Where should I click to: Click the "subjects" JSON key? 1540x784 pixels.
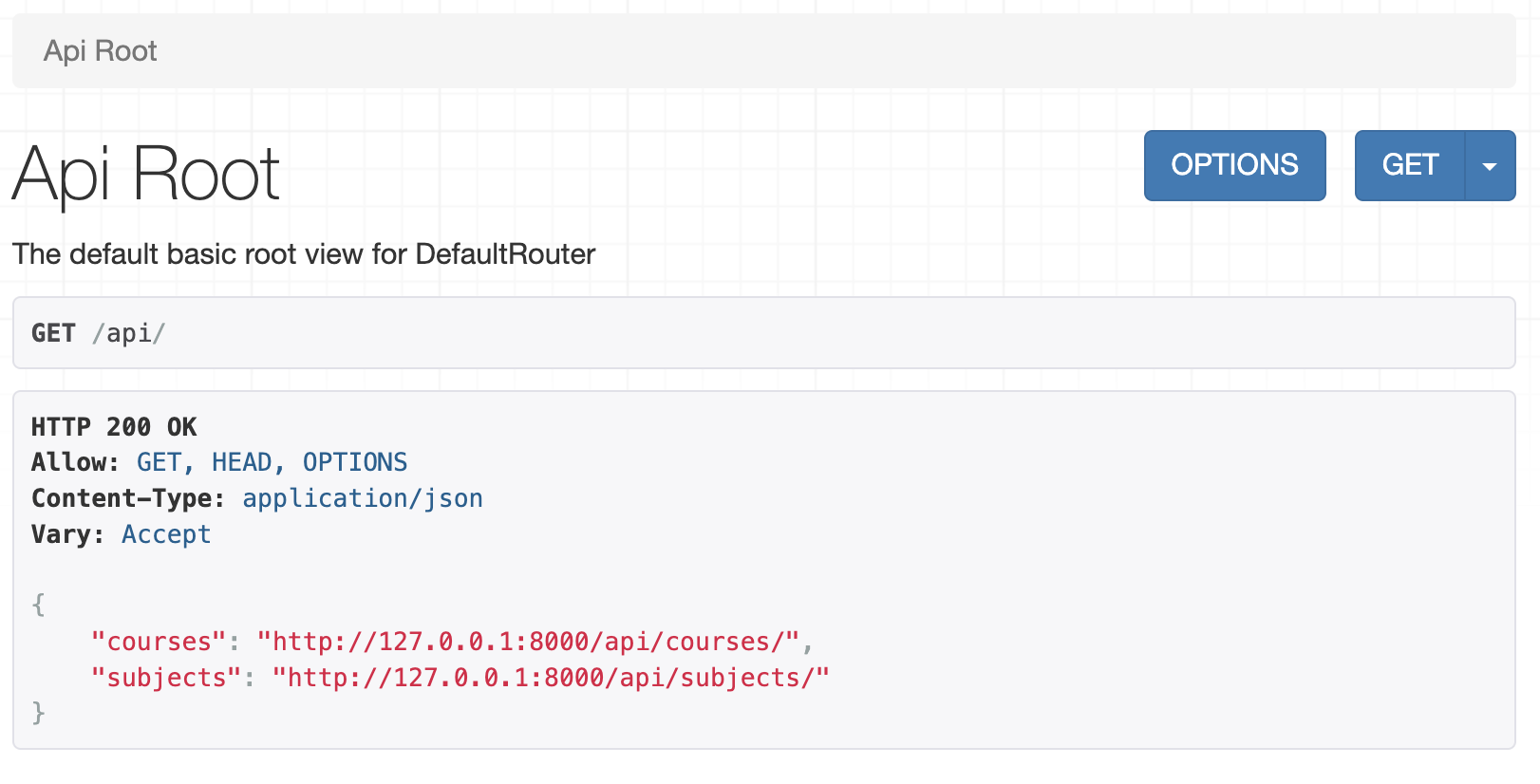[166, 678]
